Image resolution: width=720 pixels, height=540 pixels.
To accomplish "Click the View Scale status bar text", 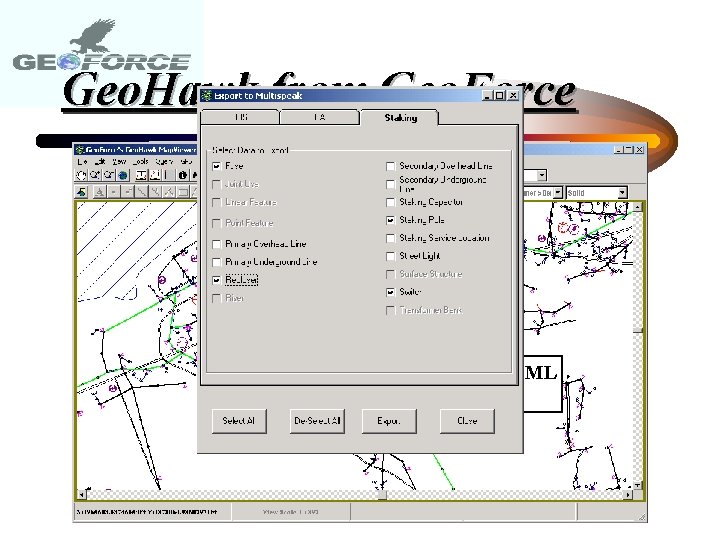I will (x=291, y=512).
